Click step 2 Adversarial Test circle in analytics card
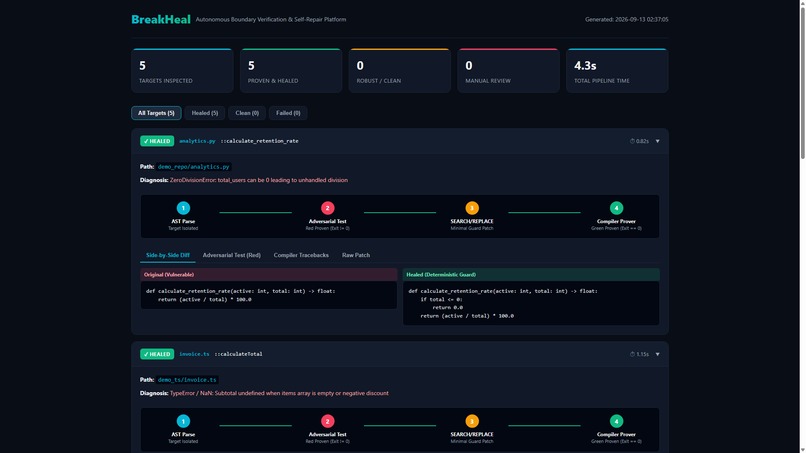Image resolution: width=806 pixels, height=453 pixels. [327, 208]
